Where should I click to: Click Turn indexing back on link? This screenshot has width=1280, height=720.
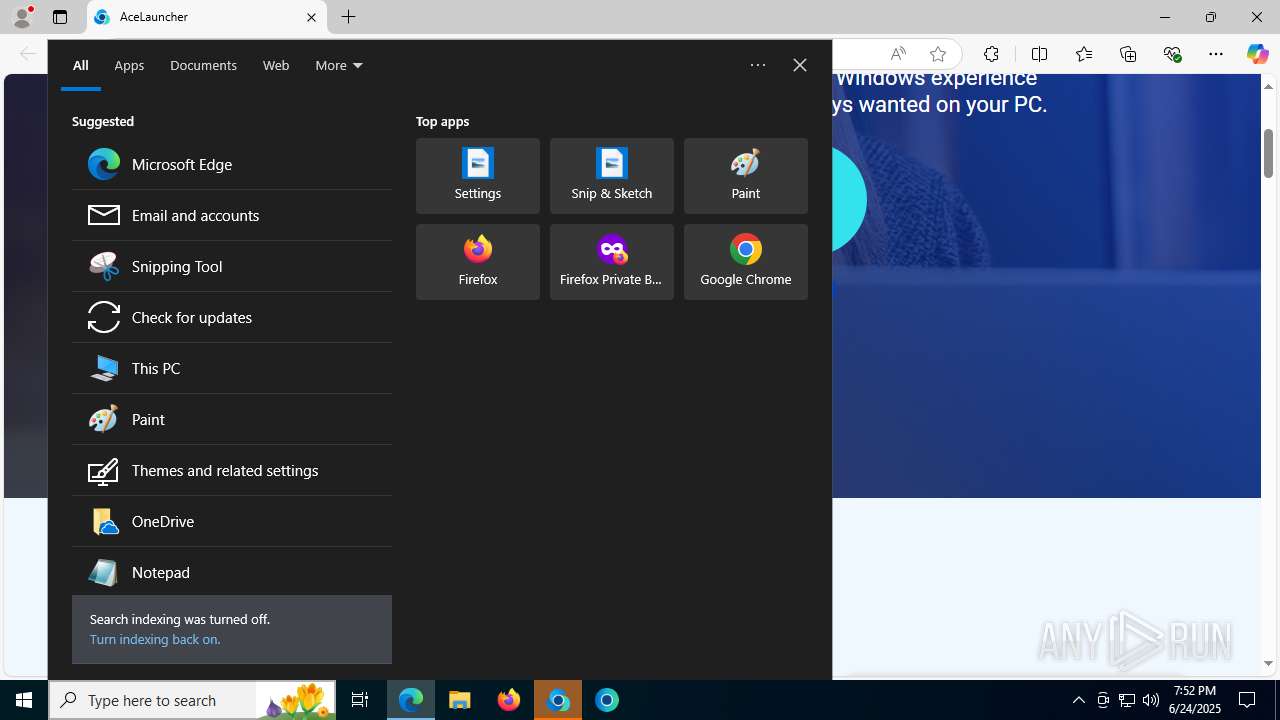(154, 639)
